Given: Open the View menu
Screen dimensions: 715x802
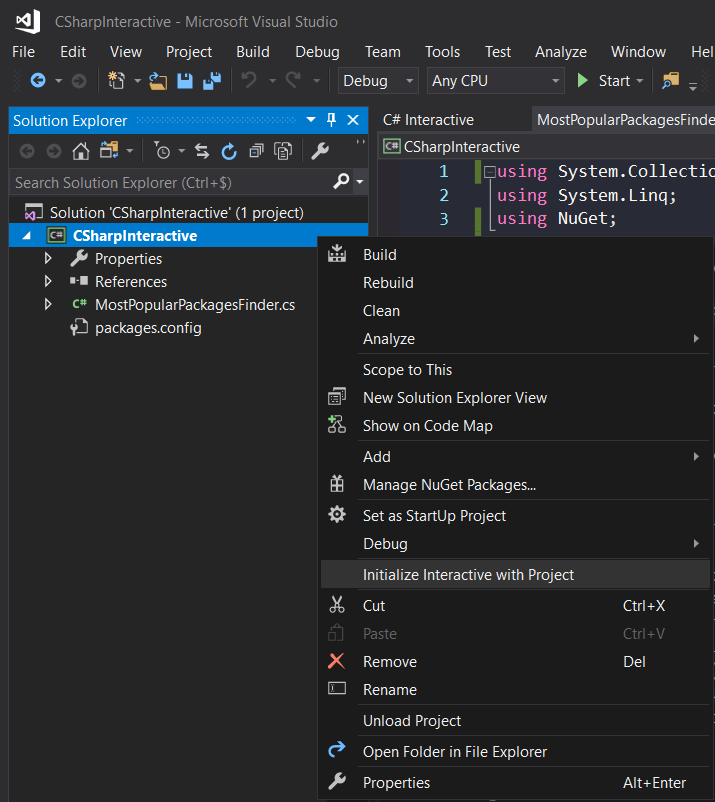Looking at the screenshot, I should 126,52.
